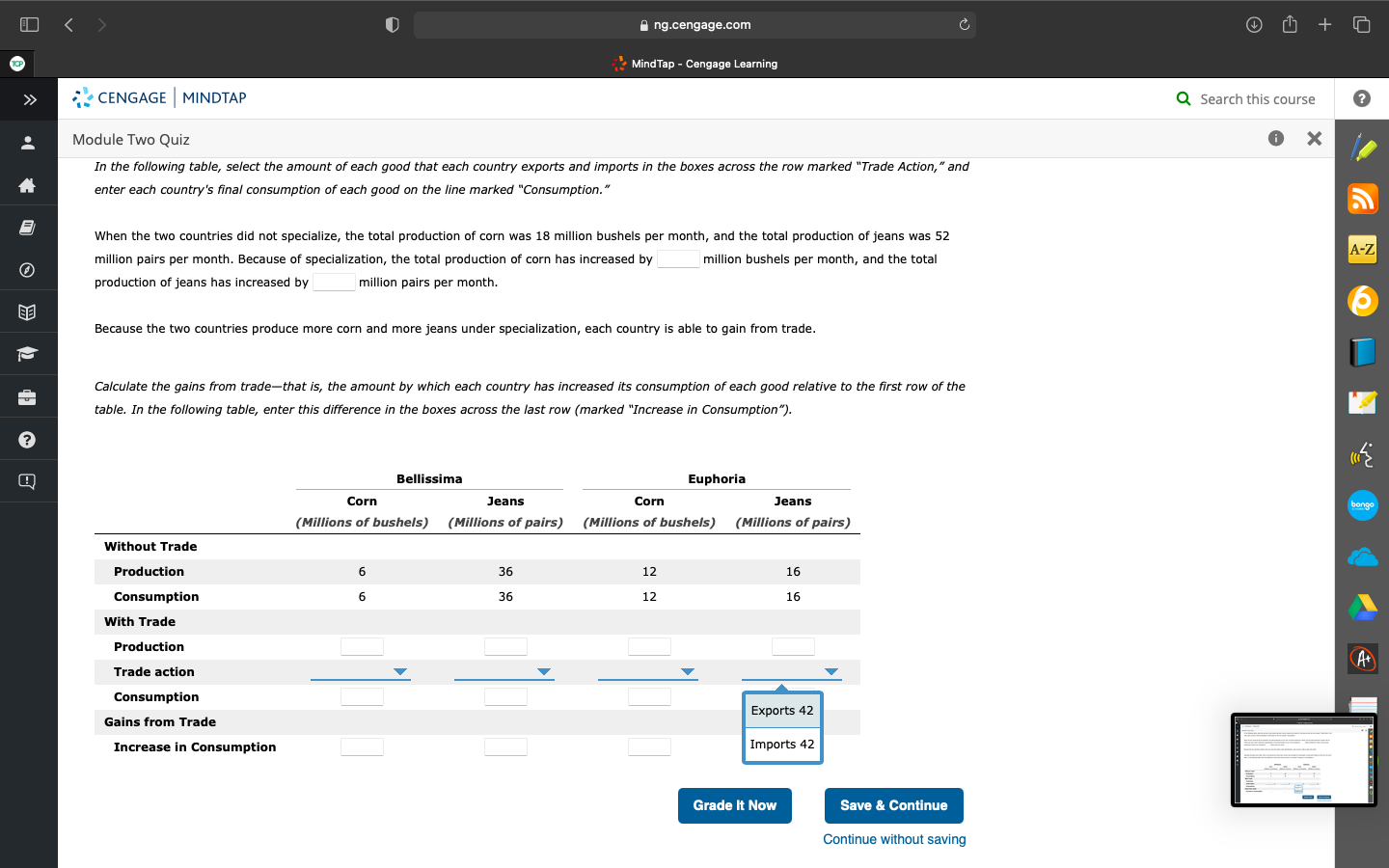Open the A-Z glossary app

[1363, 250]
